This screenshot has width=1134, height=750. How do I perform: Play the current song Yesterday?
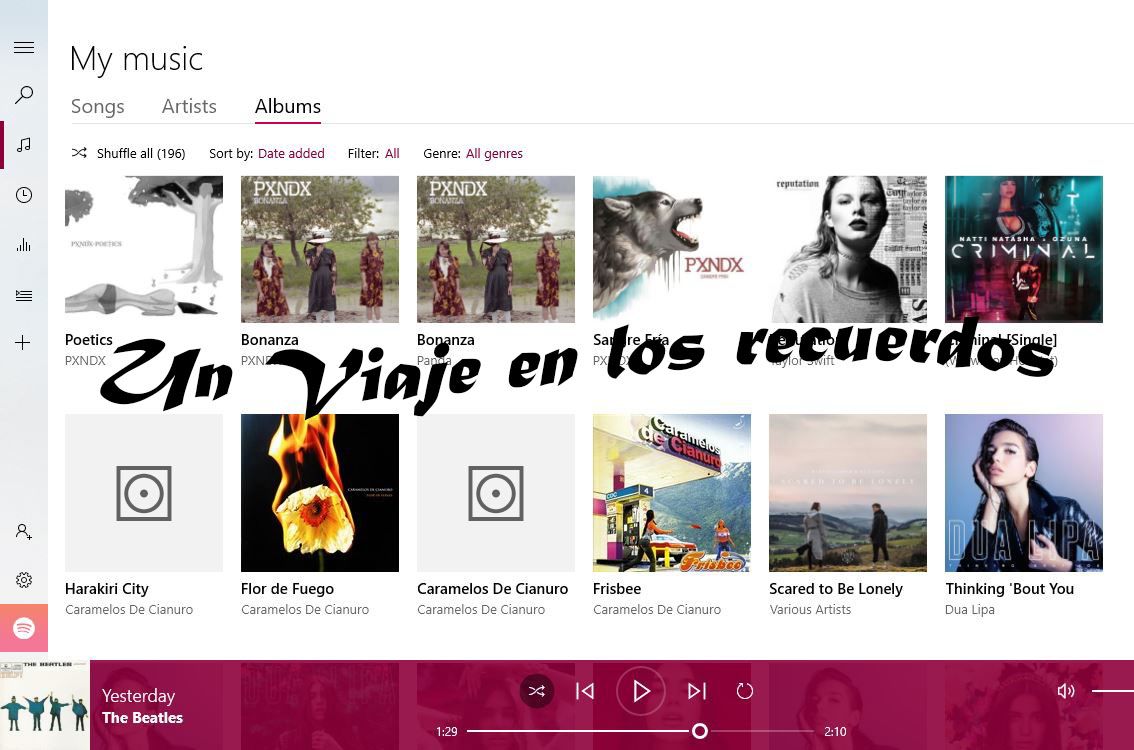[x=641, y=691]
